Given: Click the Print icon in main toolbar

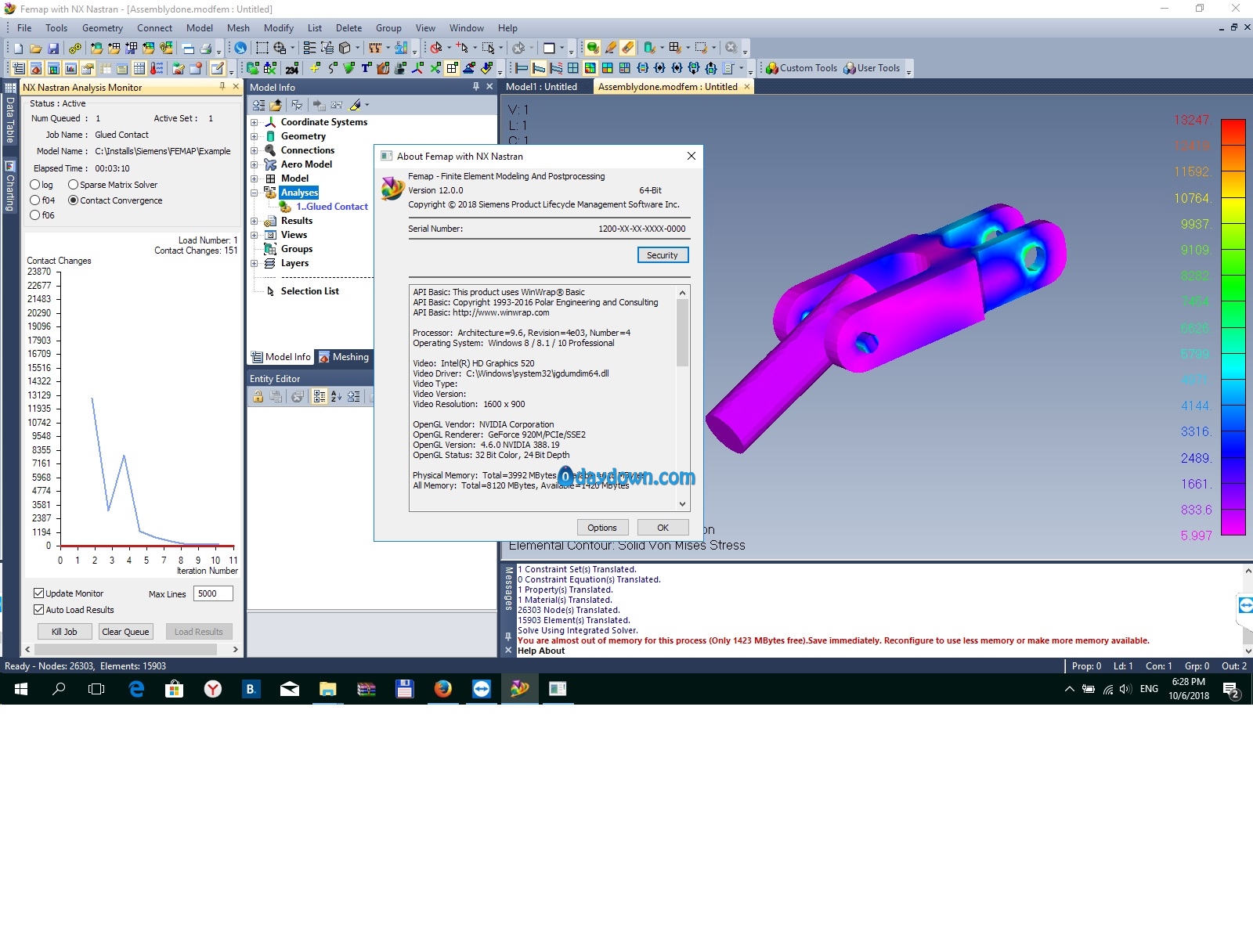Looking at the screenshot, I should point(206,49).
